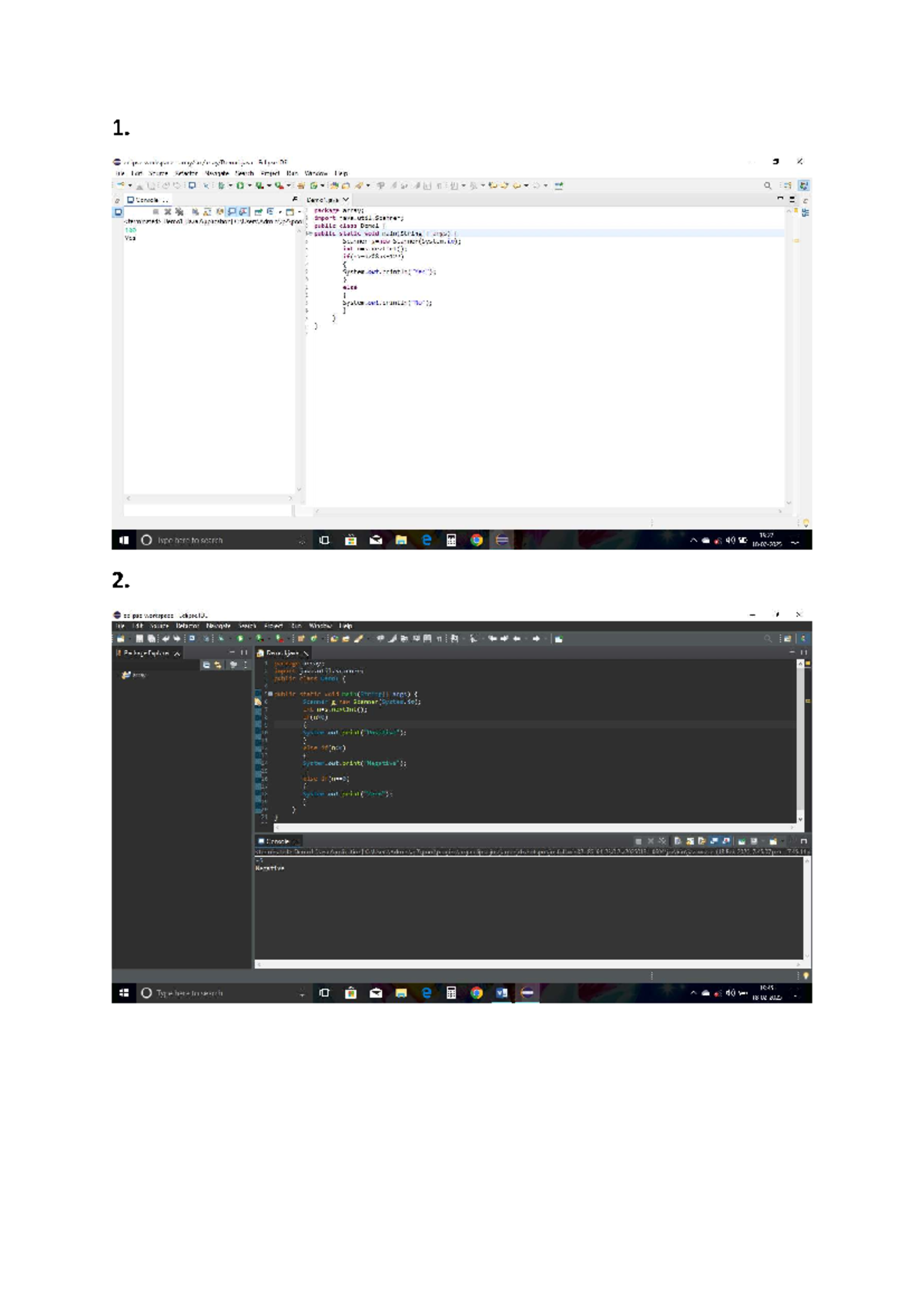Select Demo1.java editor tab in dark-theme window
This screenshot has height=1306, width=924.
[283, 653]
